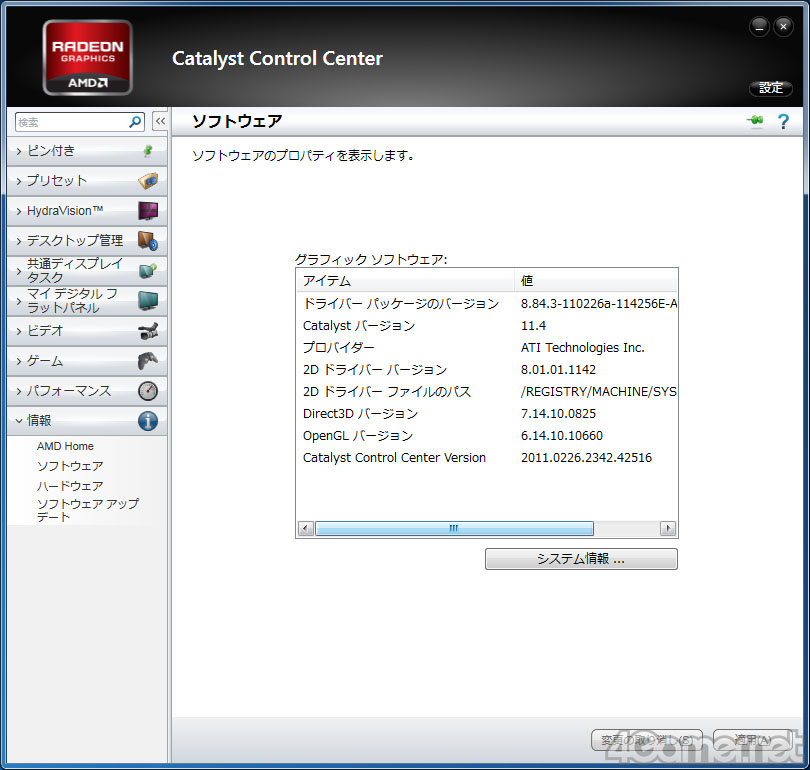
Task: Select the Catalyst バージョン row
Action: coord(487,326)
